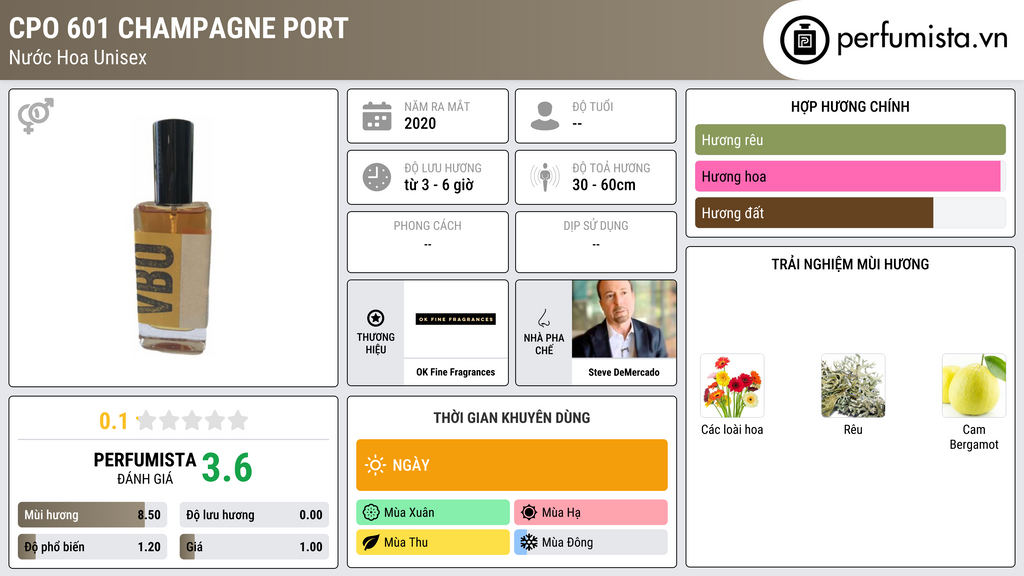This screenshot has height=576, width=1024.
Task: Open the Các loài hoa flower image
Action: 732,386
